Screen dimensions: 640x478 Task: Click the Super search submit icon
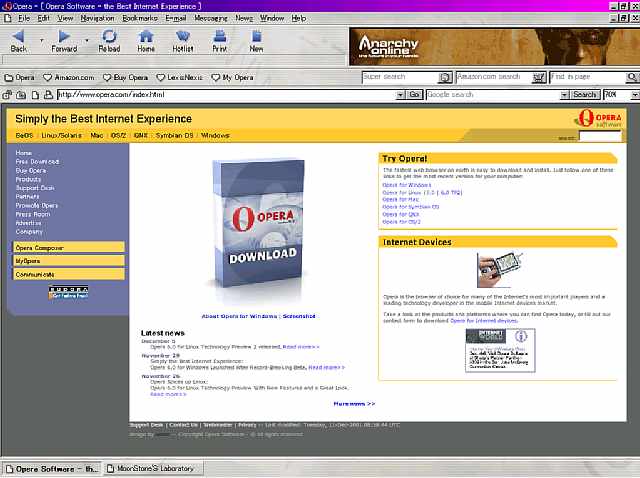(445, 77)
